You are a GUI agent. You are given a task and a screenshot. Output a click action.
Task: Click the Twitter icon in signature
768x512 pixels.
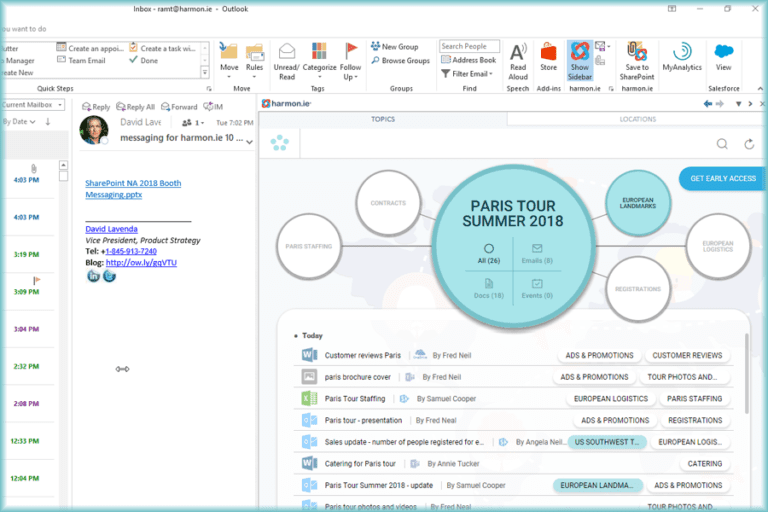tap(109, 276)
